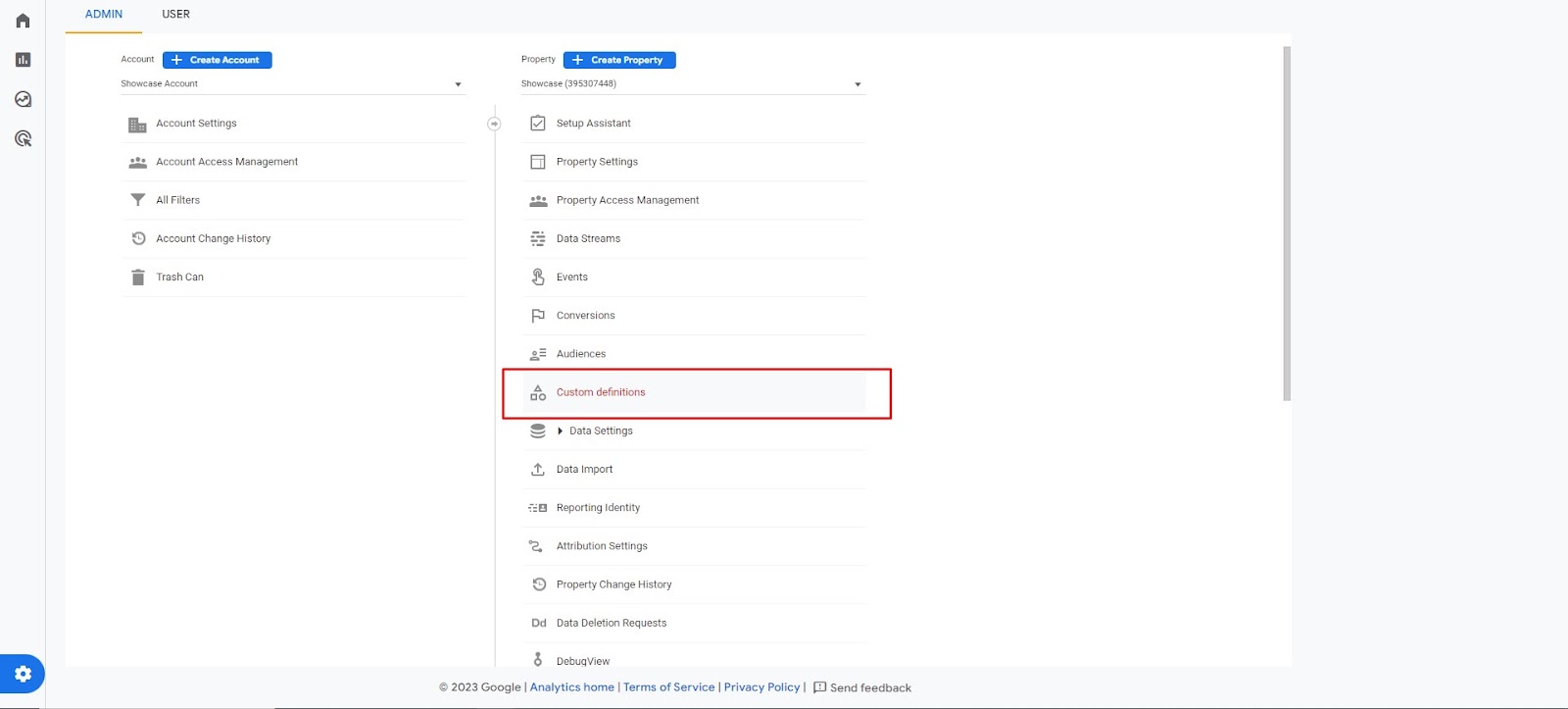Click the column collapse arrow circle icon
The height and width of the screenshot is (709, 1568).
pyautogui.click(x=494, y=124)
